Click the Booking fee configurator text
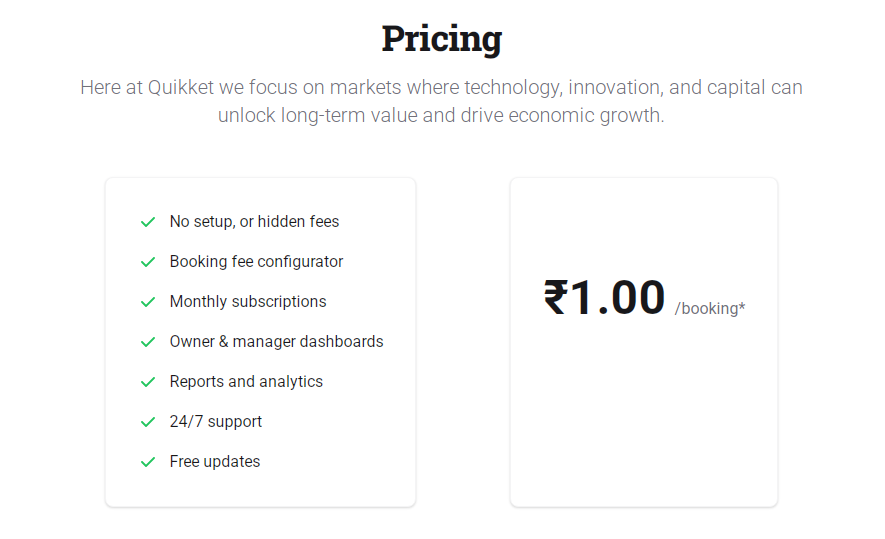Screen dimensions: 885x539 click(256, 262)
